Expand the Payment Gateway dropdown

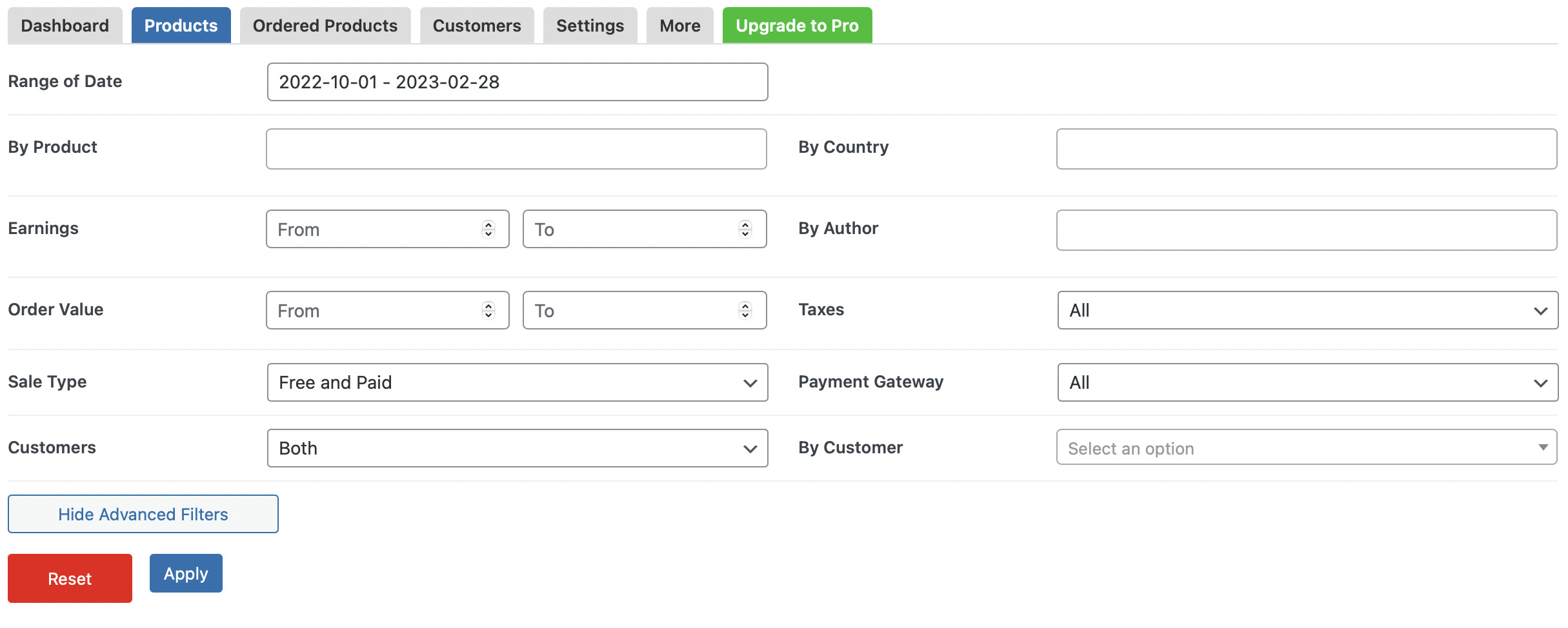click(1308, 382)
